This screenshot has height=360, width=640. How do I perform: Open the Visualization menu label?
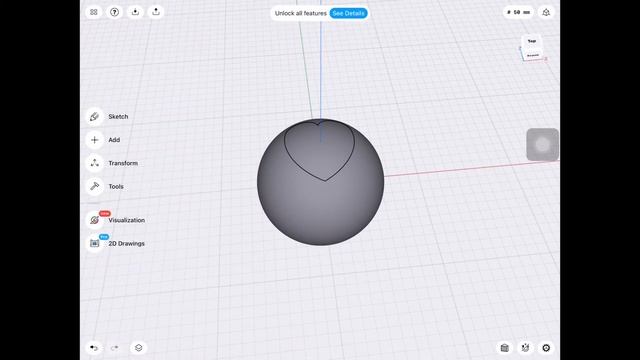127,220
